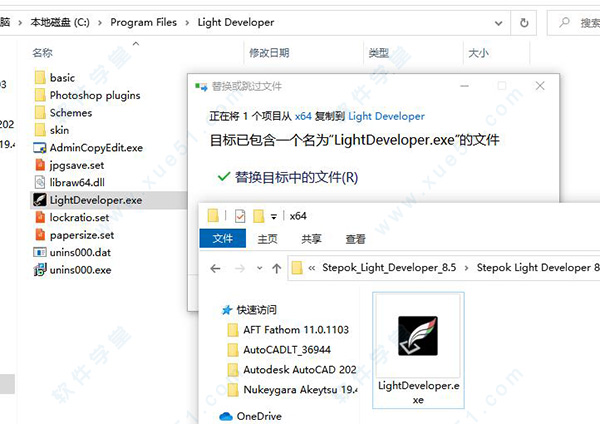Minimize the 替换或跳过文件 dialog

465,86
